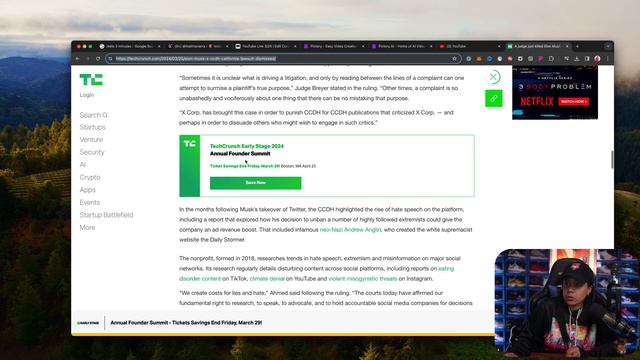The image size is (640, 360).
Task: Open the side panel icon in toolbar
Action: pos(587,59)
